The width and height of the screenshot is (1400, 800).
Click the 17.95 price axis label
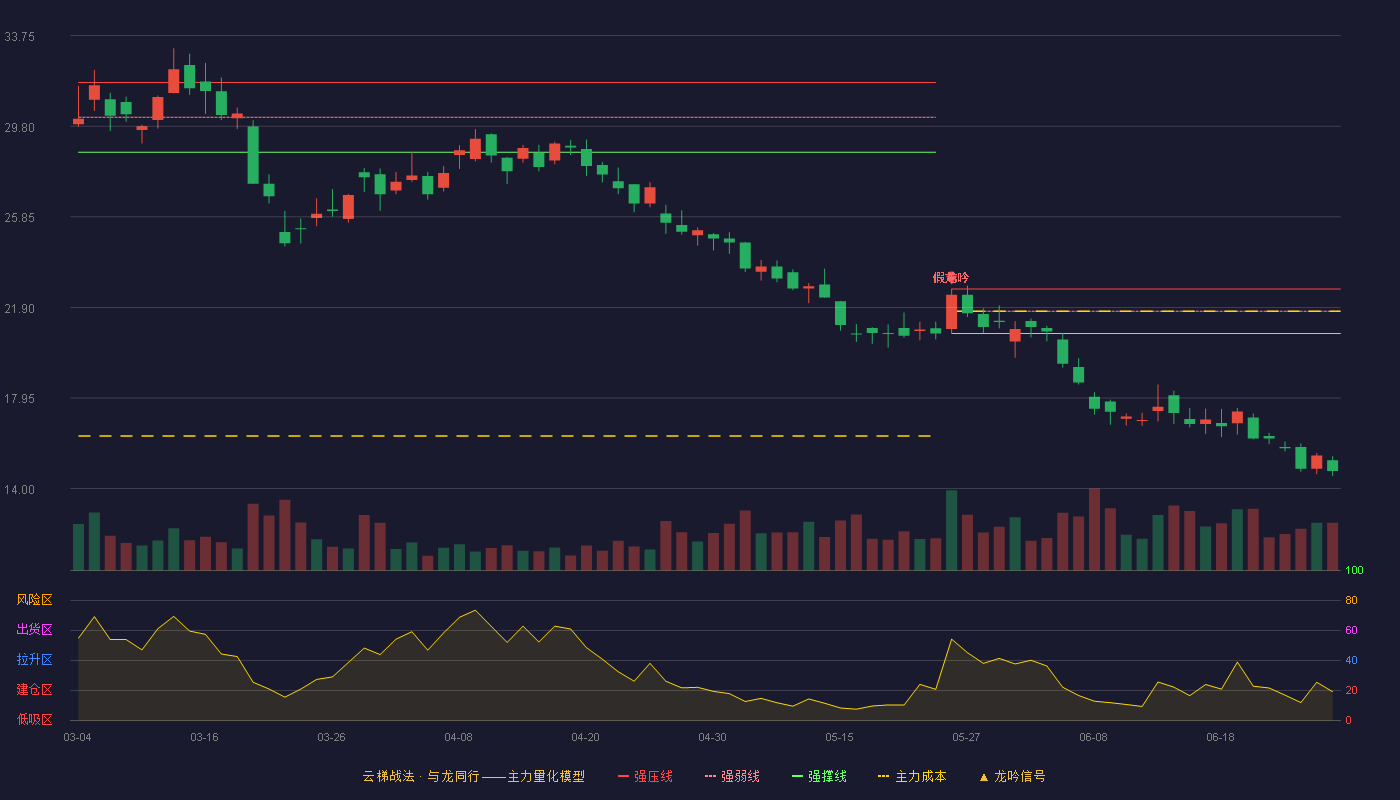click(19, 398)
